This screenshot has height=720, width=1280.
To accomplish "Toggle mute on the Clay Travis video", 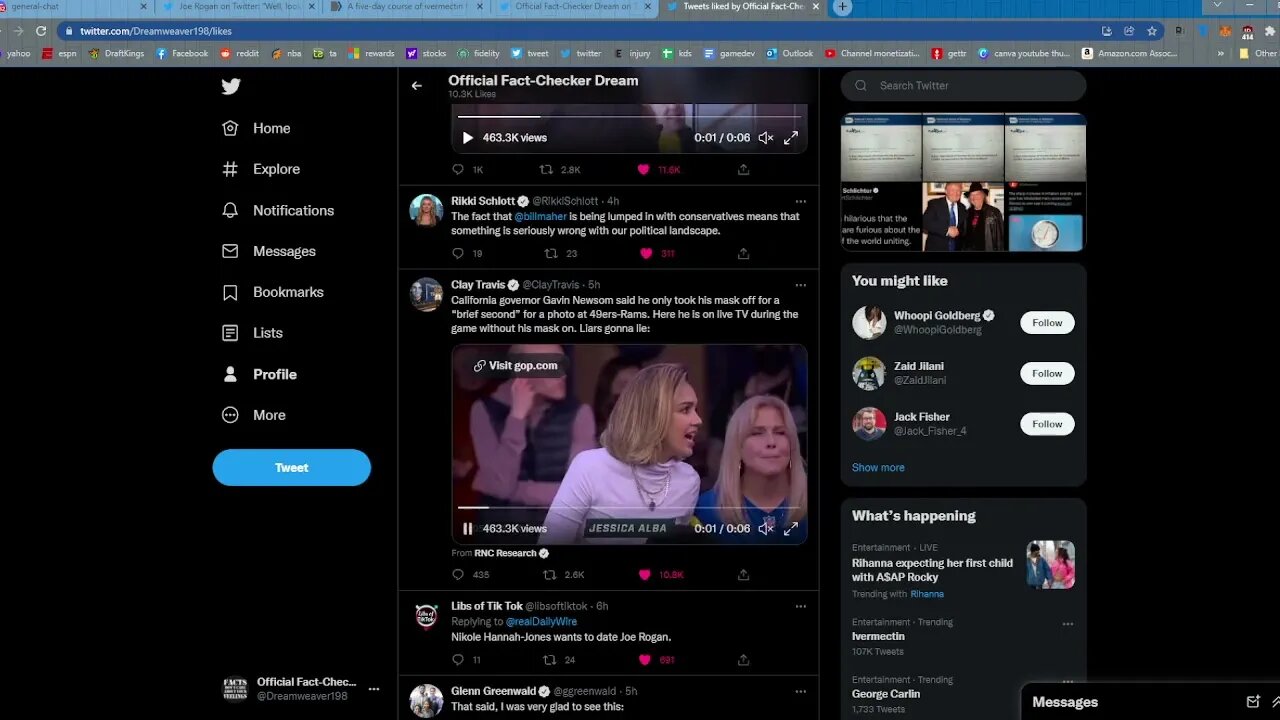I will [765, 529].
